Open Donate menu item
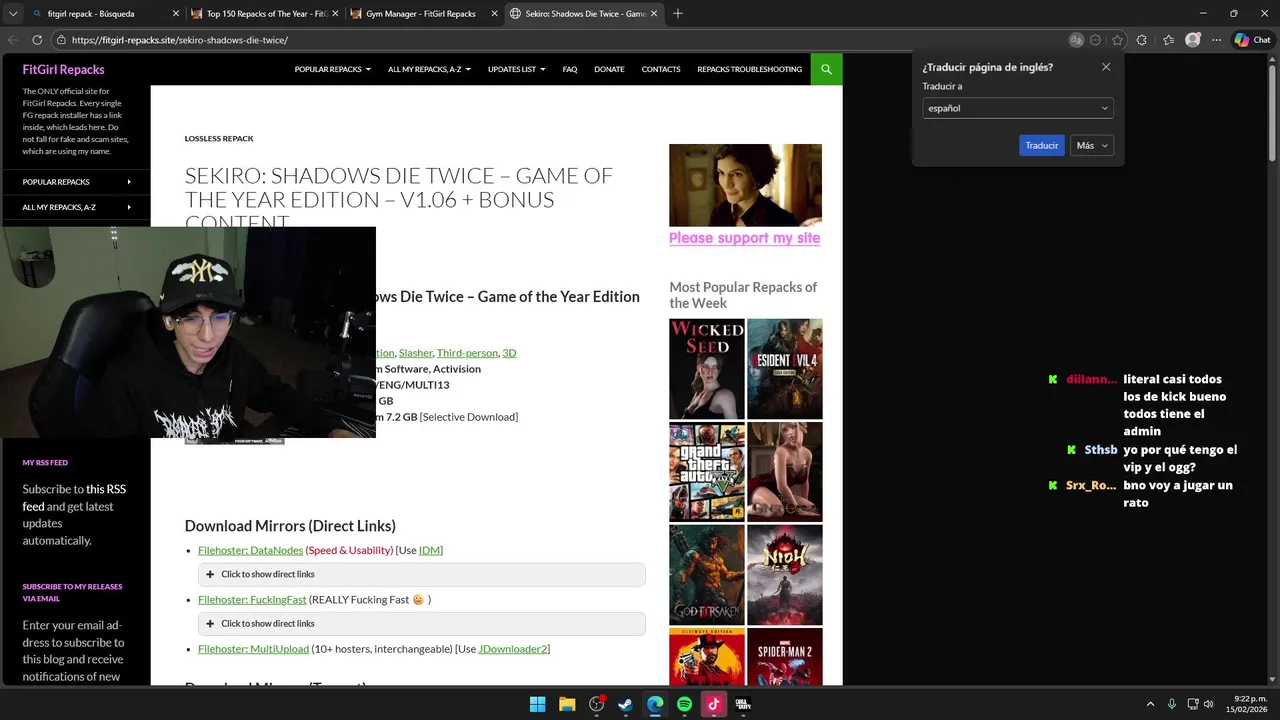 click(x=609, y=69)
